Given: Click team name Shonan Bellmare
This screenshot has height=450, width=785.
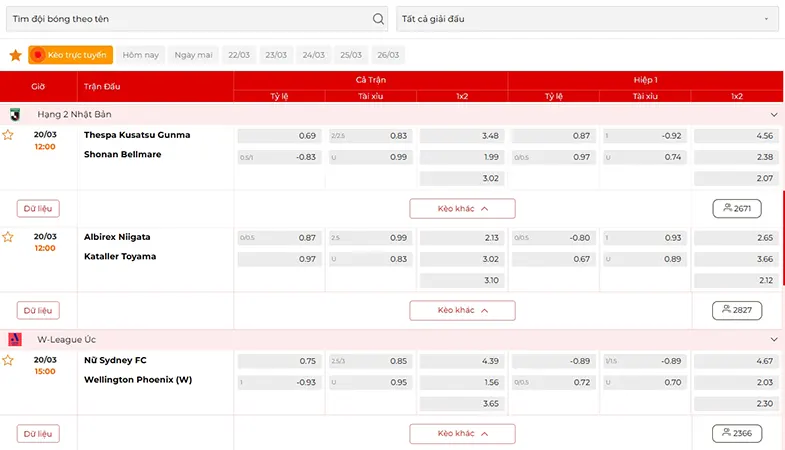Looking at the screenshot, I should pos(123,155).
